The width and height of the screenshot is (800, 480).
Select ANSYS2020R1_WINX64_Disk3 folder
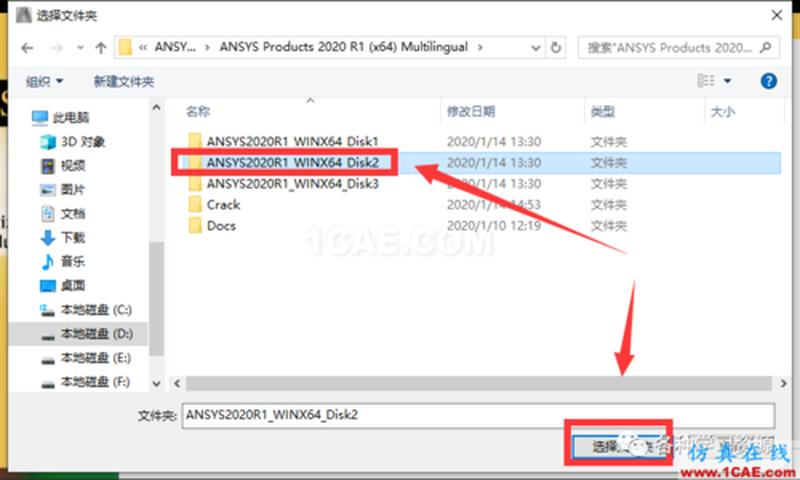point(292,184)
